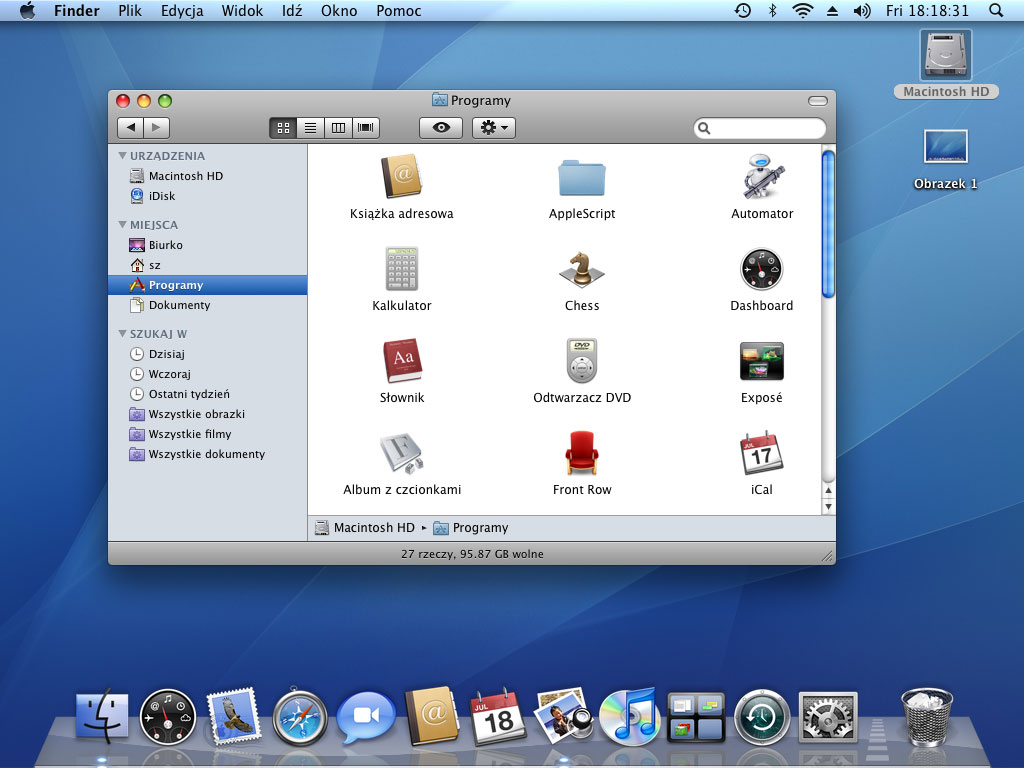This screenshot has width=1024, height=768.
Task: Click Macintosh HD in the path bar
Action: coord(364,528)
